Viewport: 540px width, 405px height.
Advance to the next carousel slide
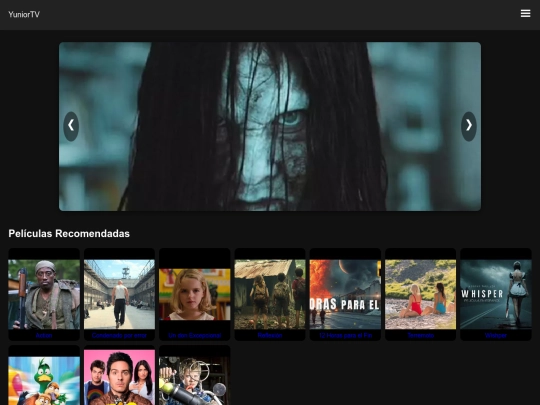click(469, 126)
